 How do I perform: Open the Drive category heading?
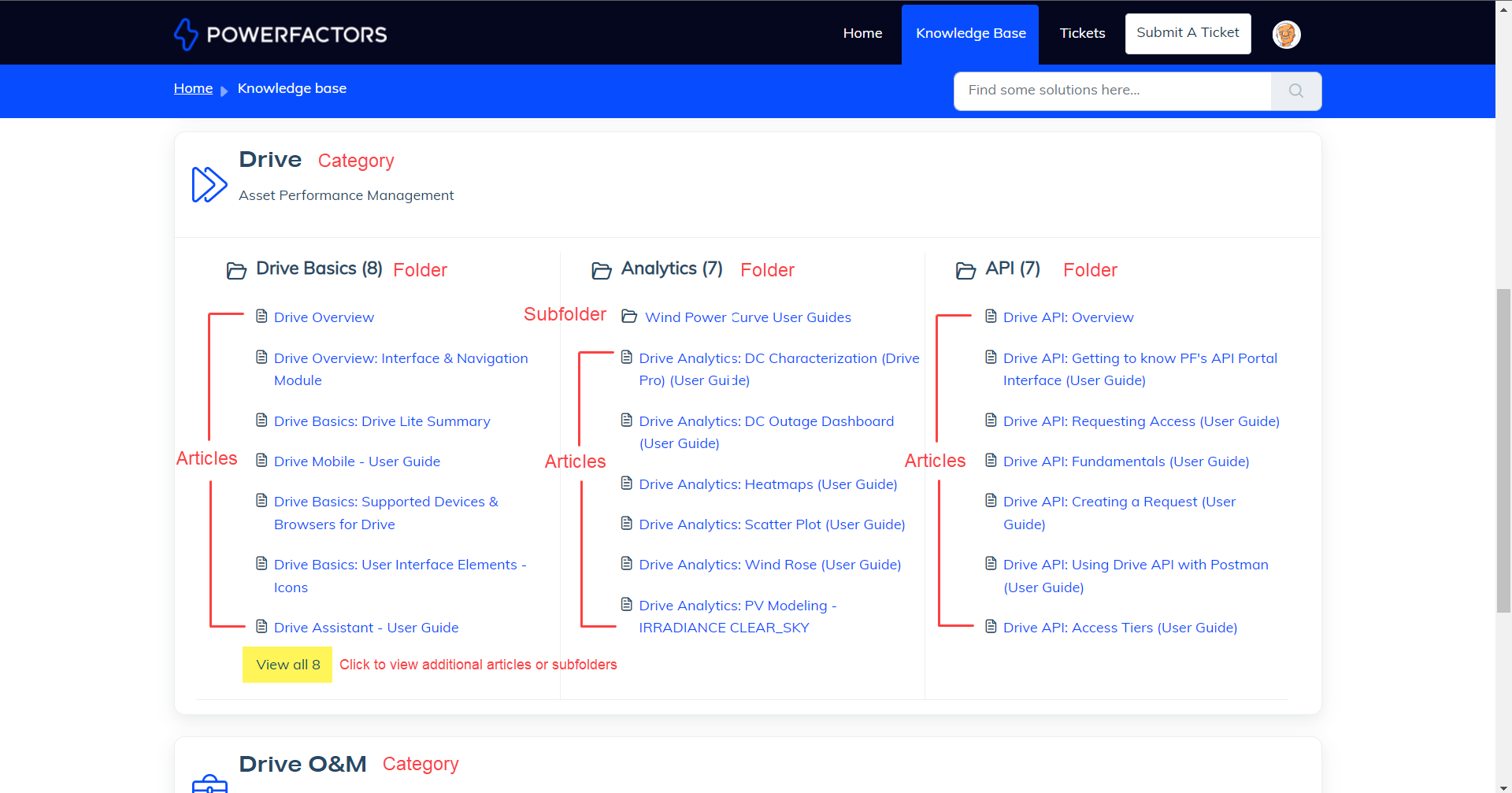click(270, 160)
